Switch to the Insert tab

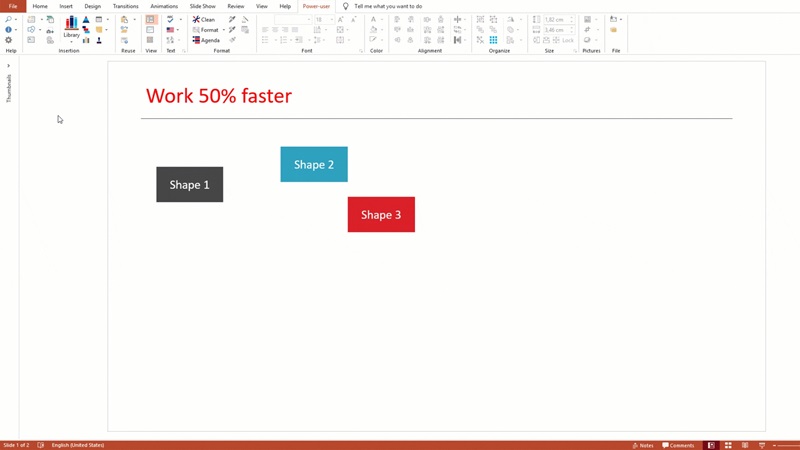click(x=66, y=6)
